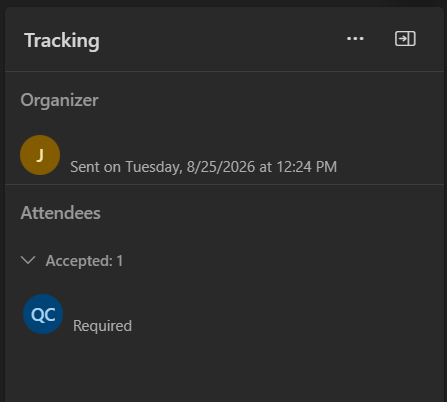Image resolution: width=447 pixels, height=402 pixels.
Task: Open the more options ellipsis menu
Action: [355, 39]
